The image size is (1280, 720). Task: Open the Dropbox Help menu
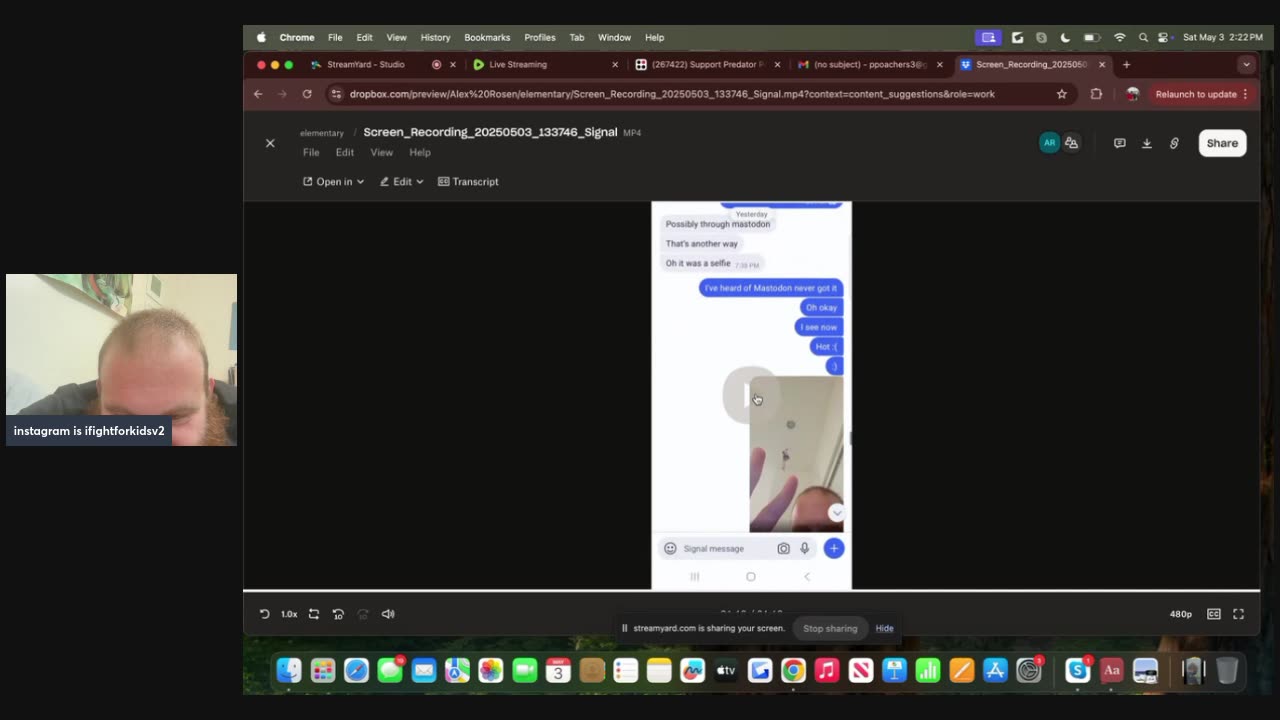pos(420,153)
